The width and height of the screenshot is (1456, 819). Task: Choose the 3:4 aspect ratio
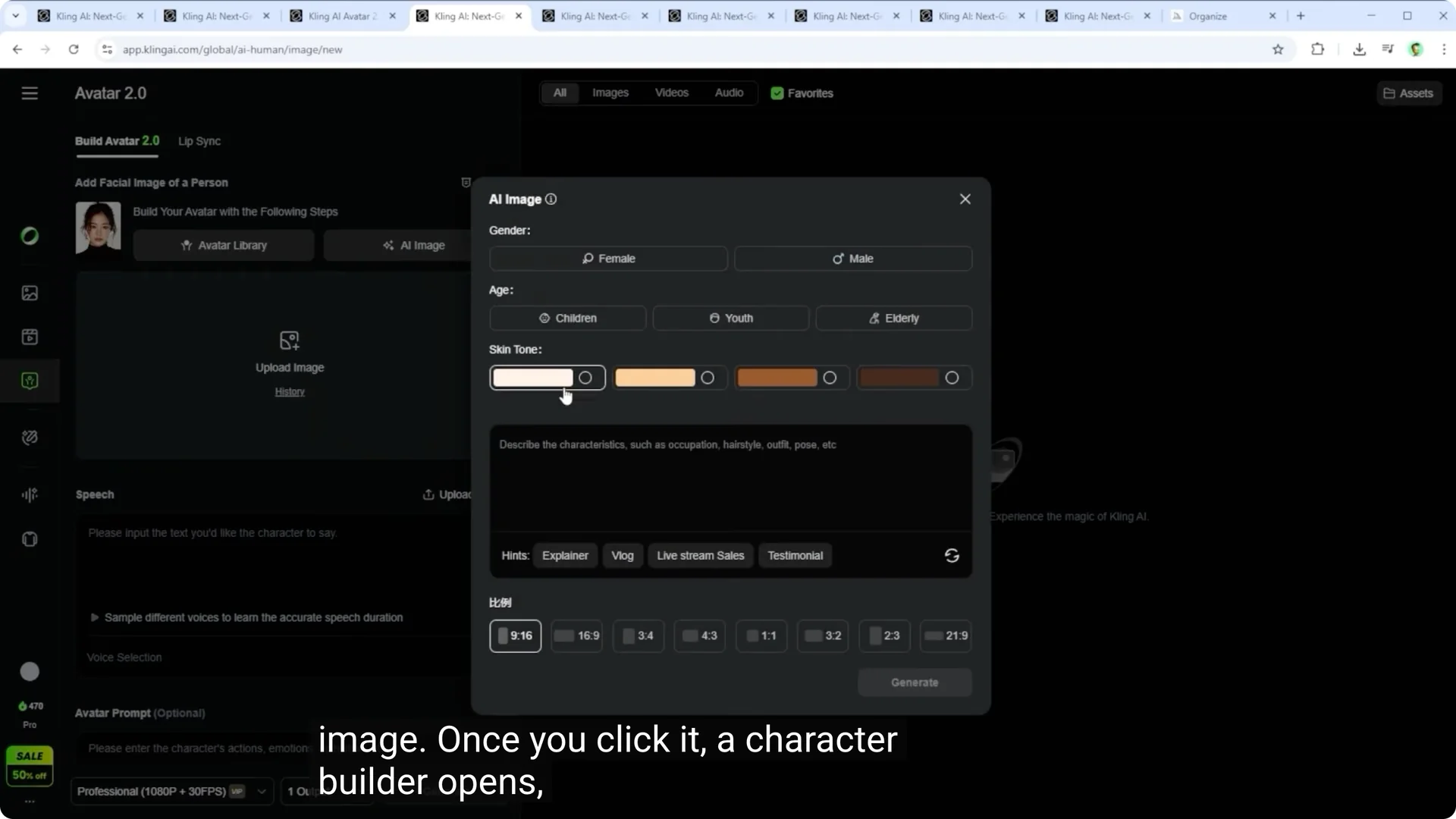point(638,636)
